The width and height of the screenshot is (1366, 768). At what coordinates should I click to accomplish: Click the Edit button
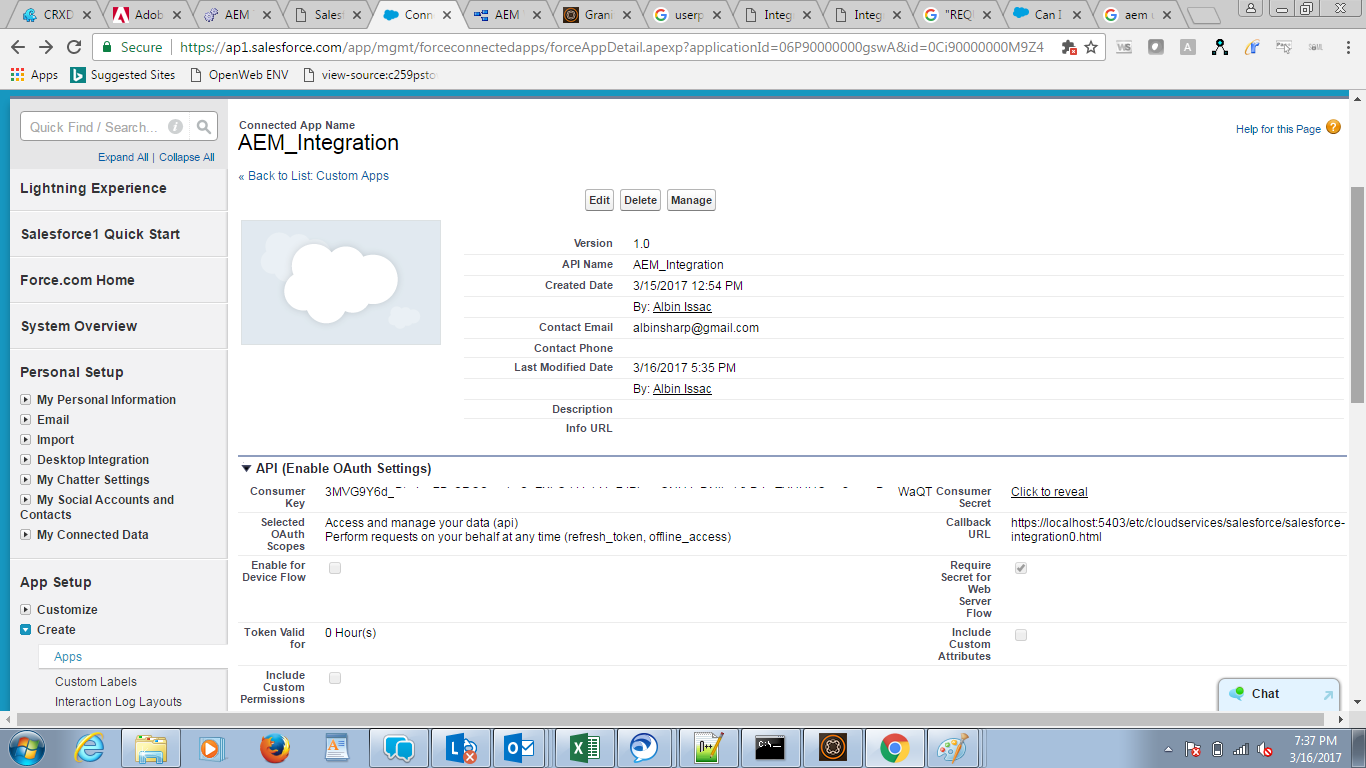[599, 199]
